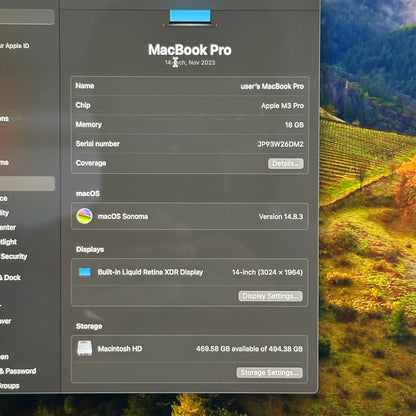The image size is (416, 416).
Task: Click the serial number JP93W26DM2
Action: click(x=280, y=144)
